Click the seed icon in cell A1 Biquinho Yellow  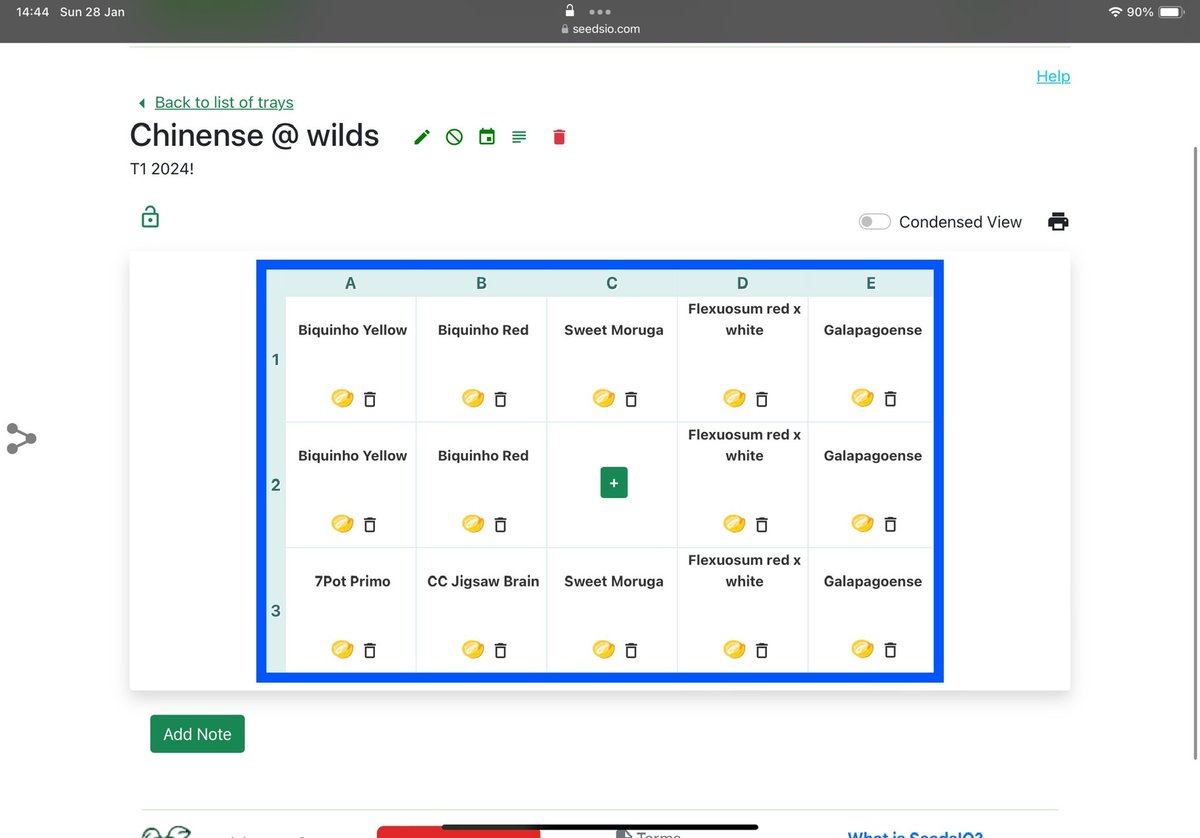click(x=342, y=398)
